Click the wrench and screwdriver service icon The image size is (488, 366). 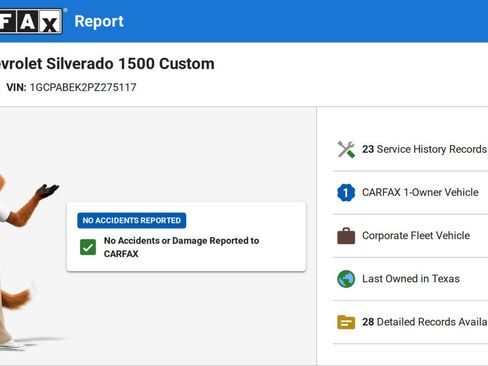[x=346, y=149]
